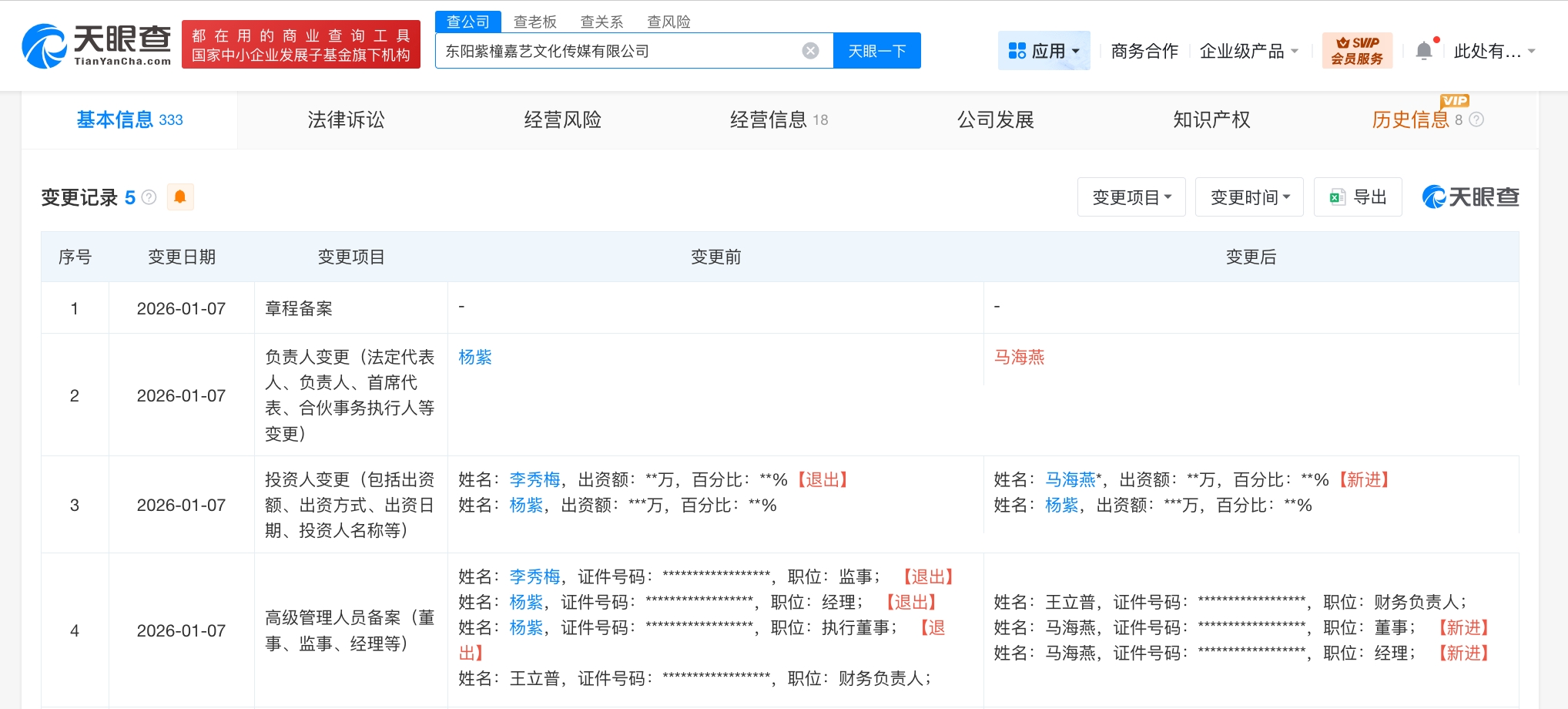The width and height of the screenshot is (1568, 709).
Task: Click the SVIP 会员服务 badge
Action: click(x=1357, y=51)
